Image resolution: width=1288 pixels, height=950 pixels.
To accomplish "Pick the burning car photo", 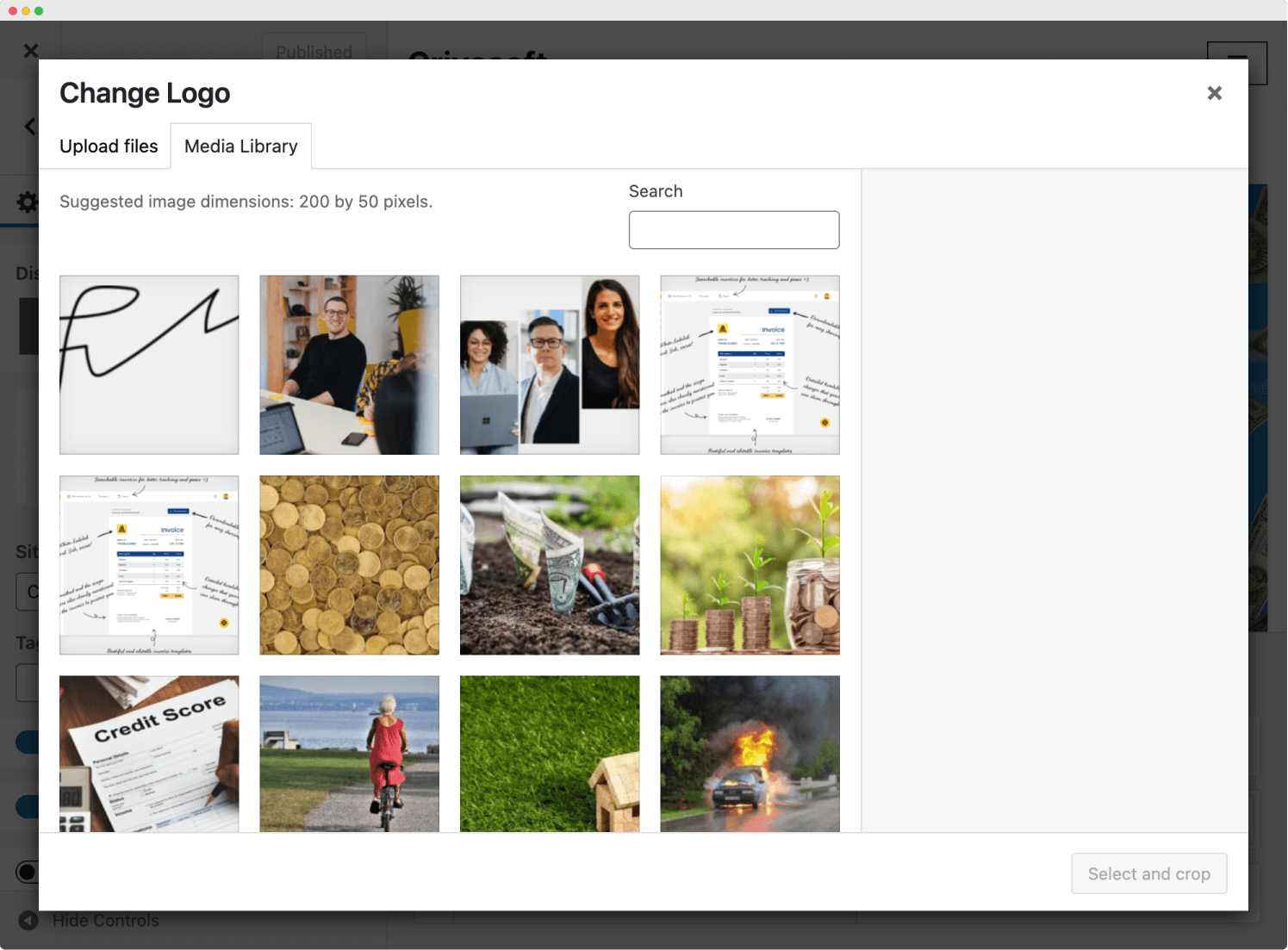I will pos(750,754).
